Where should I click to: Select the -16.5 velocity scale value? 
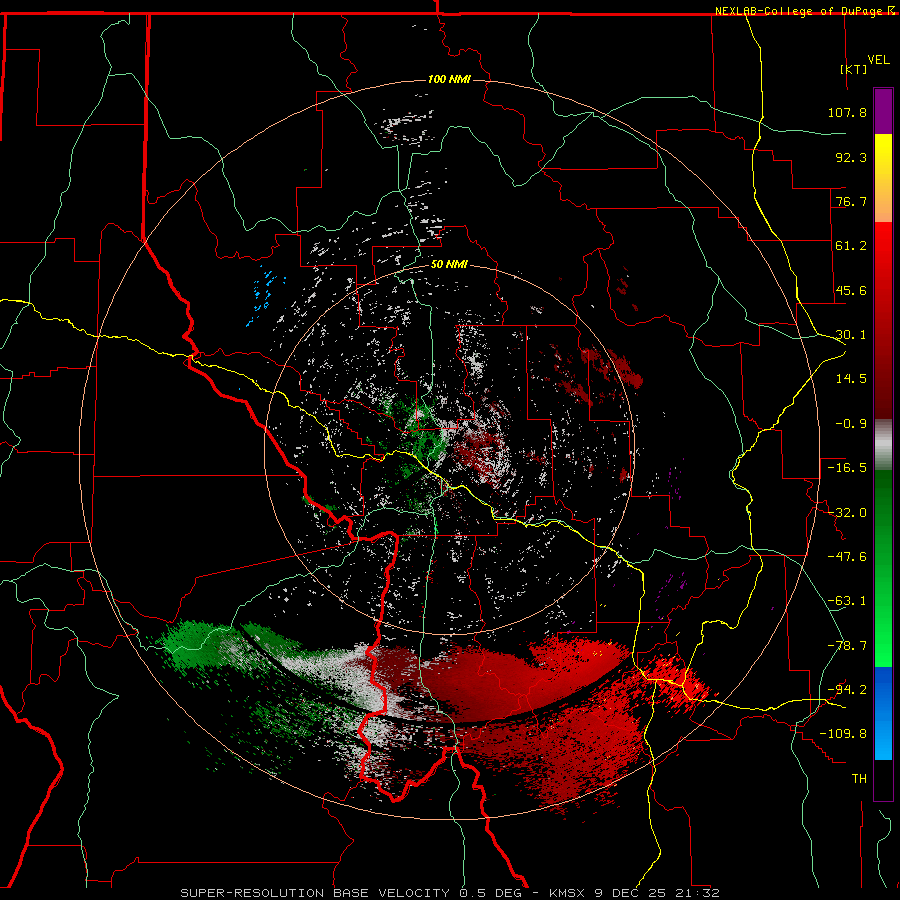[x=847, y=468]
